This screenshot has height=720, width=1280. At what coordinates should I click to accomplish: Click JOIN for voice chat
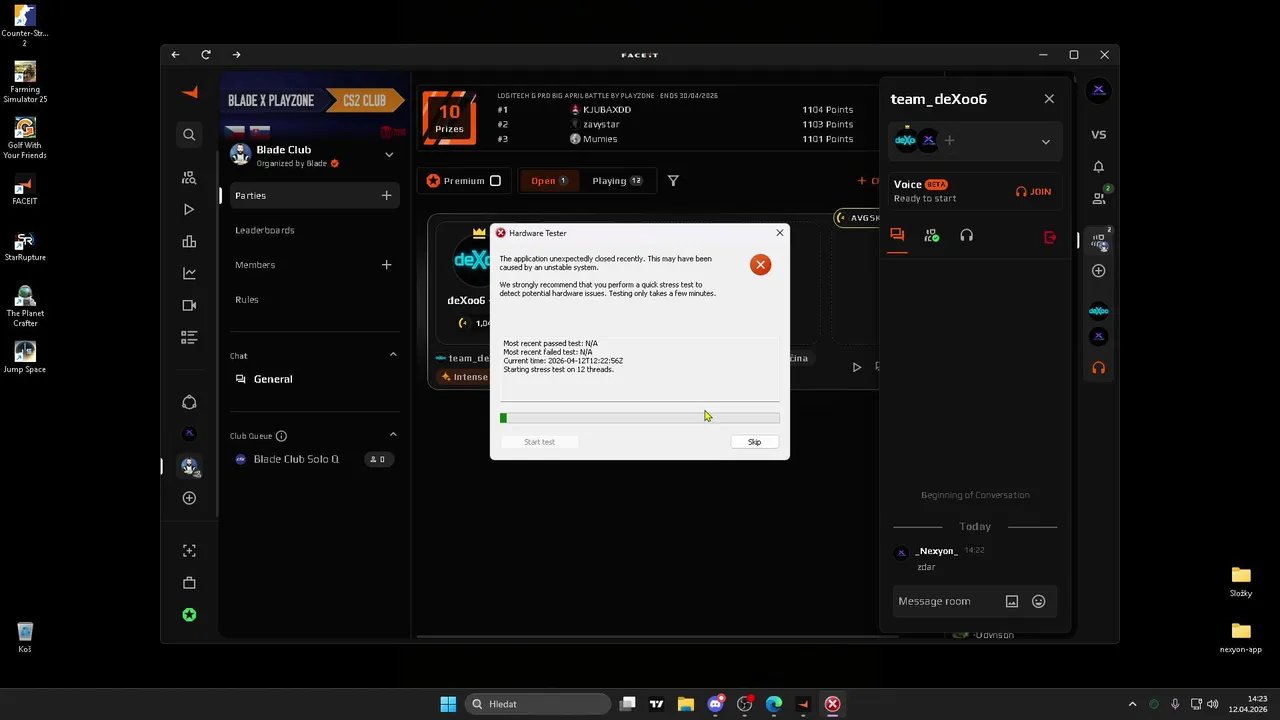(x=1033, y=192)
